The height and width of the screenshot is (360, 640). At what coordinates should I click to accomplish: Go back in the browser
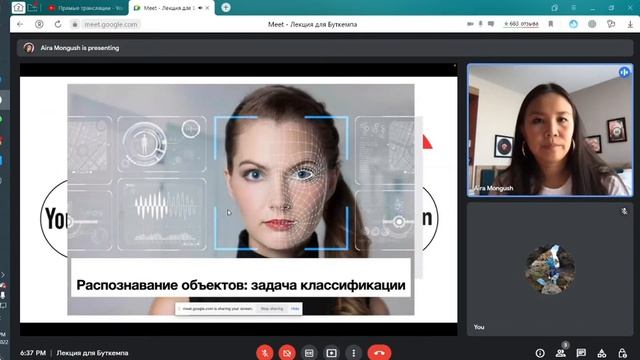[20, 24]
